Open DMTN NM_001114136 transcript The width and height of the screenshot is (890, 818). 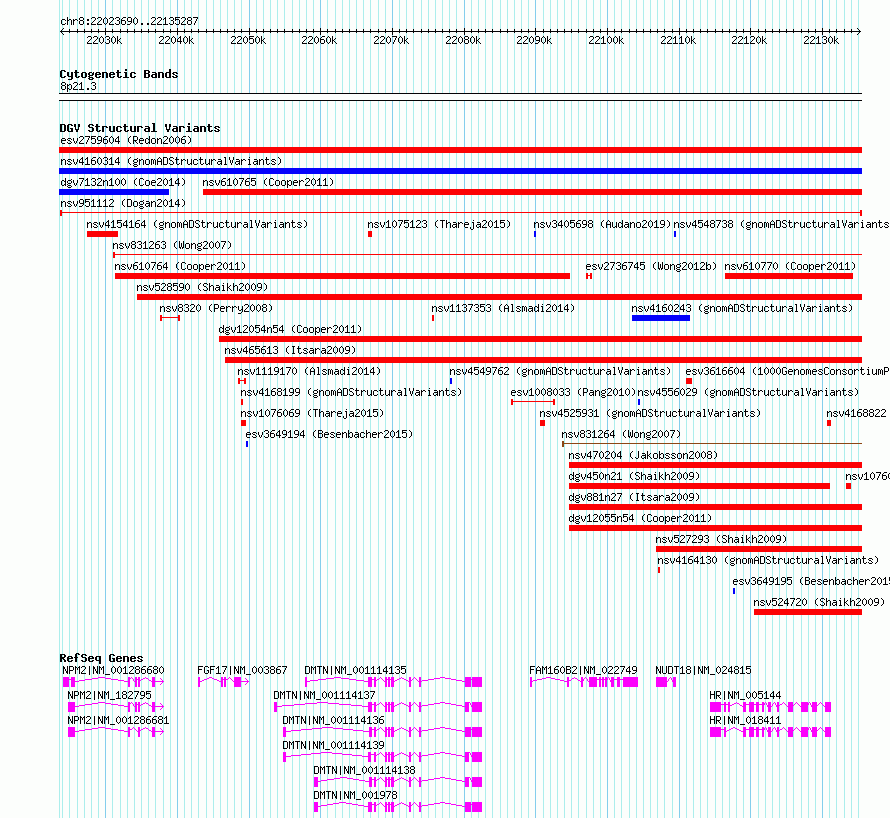383,732
